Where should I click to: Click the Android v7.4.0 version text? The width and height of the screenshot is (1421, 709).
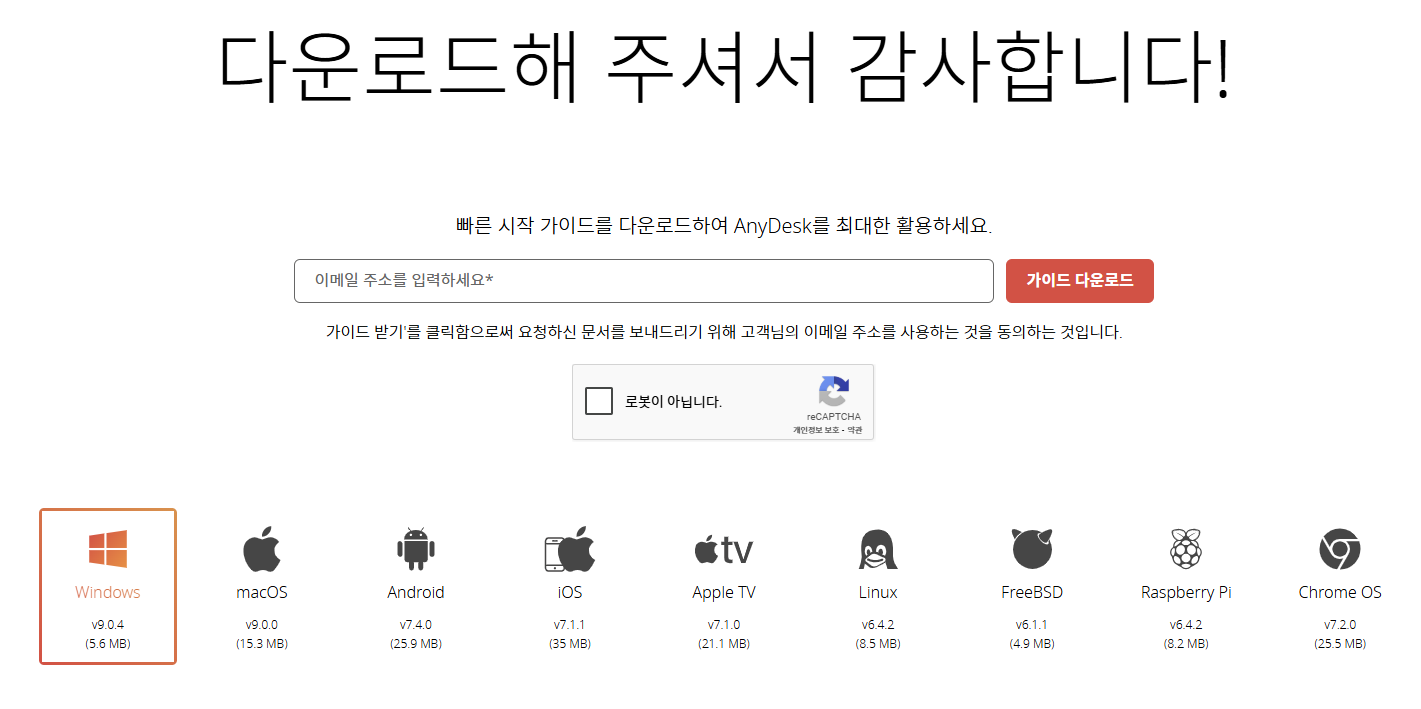pos(416,625)
